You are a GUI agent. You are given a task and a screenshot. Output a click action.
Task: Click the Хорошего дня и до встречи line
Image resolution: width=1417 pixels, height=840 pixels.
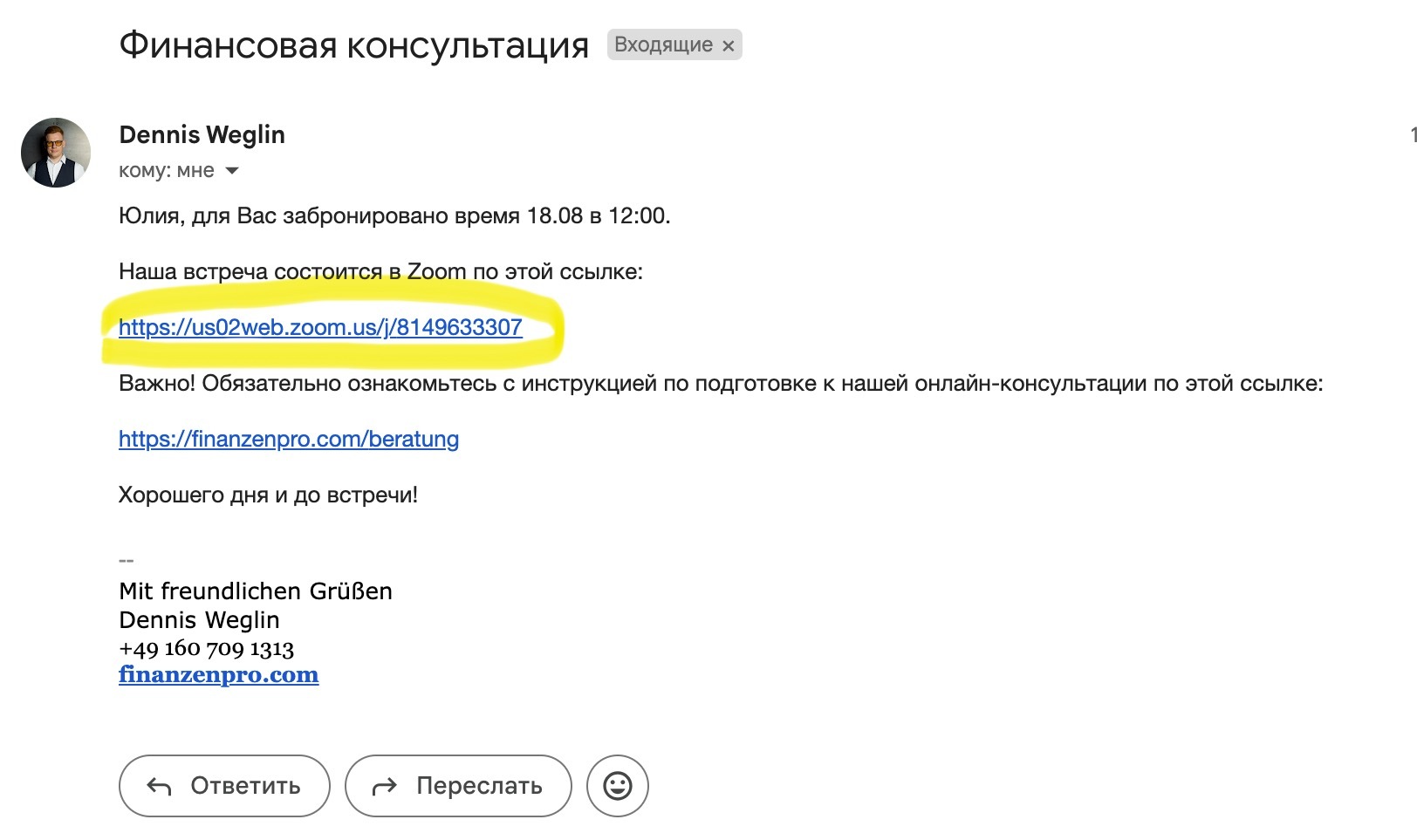(x=268, y=495)
